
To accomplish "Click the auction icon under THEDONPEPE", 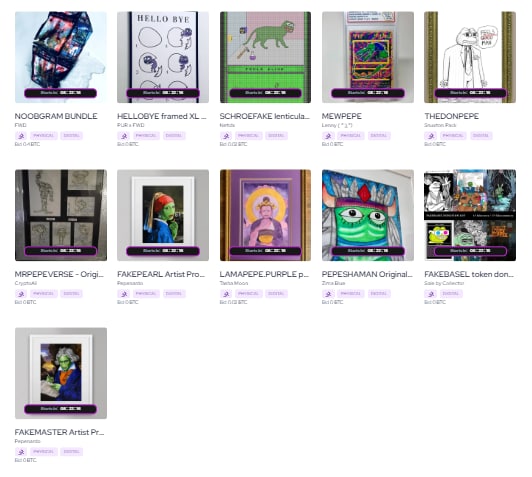I will pos(430,136).
